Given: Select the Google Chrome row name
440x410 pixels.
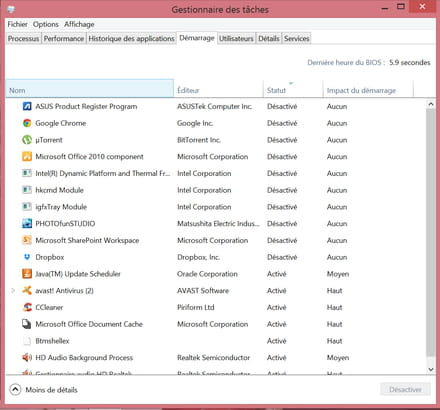Looking at the screenshot, I should coord(61,123).
